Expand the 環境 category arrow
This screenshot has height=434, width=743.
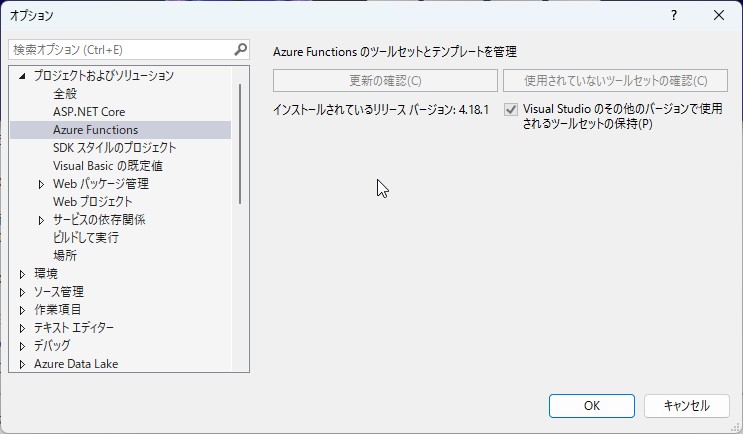[x=22, y=274]
